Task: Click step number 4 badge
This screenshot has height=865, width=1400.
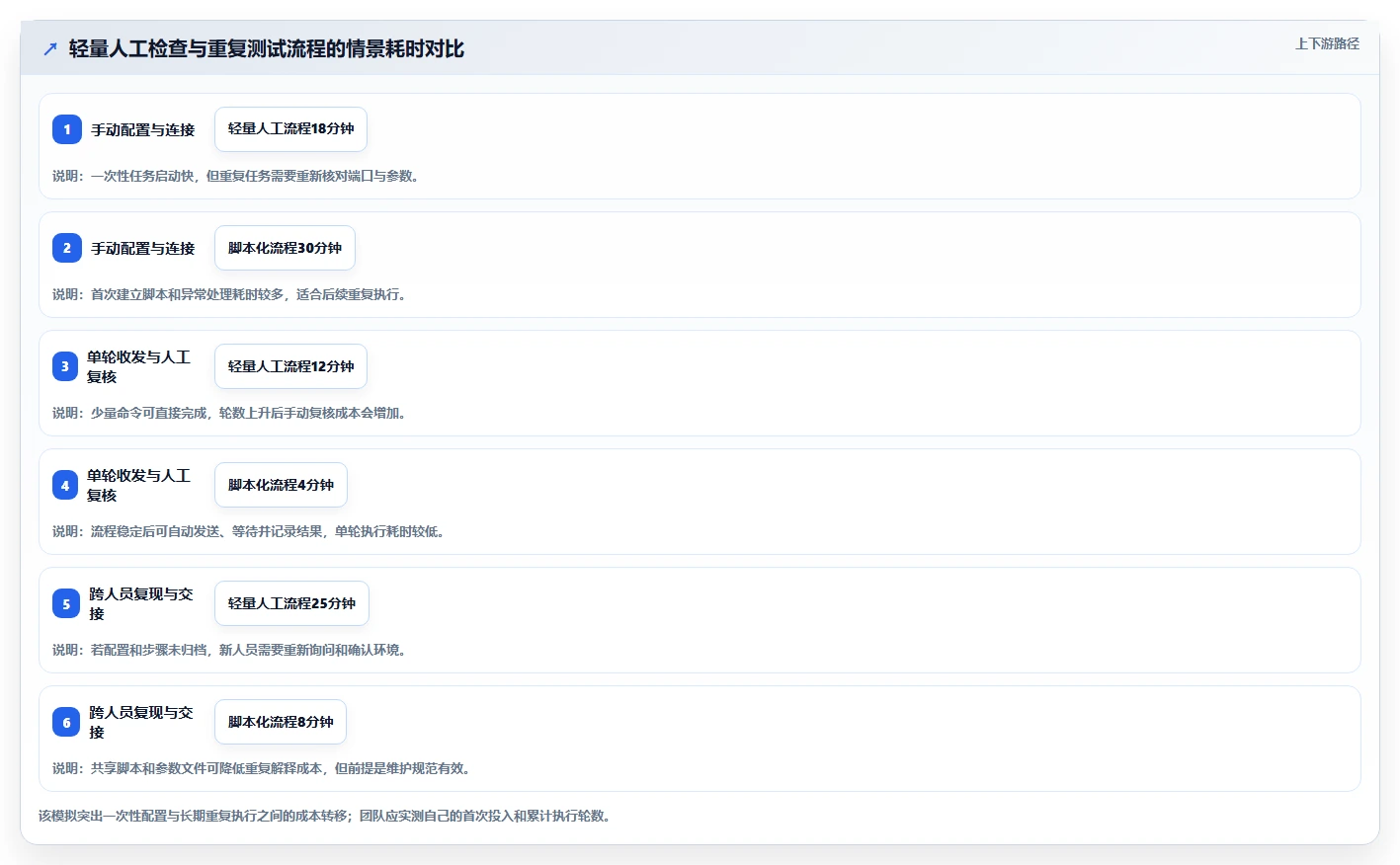Action: click(x=65, y=485)
